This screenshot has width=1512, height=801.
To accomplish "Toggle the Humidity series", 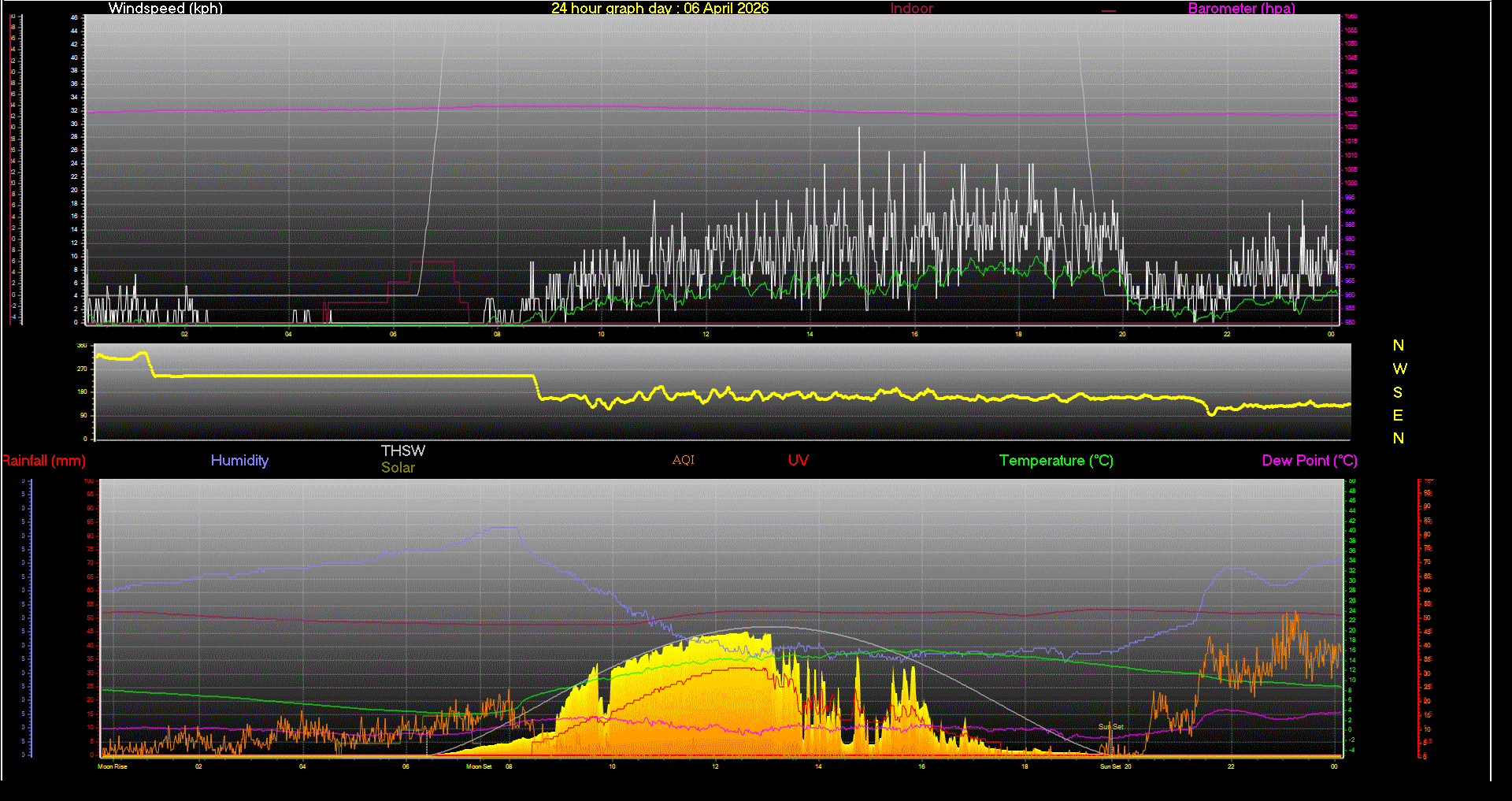I will 239,461.
